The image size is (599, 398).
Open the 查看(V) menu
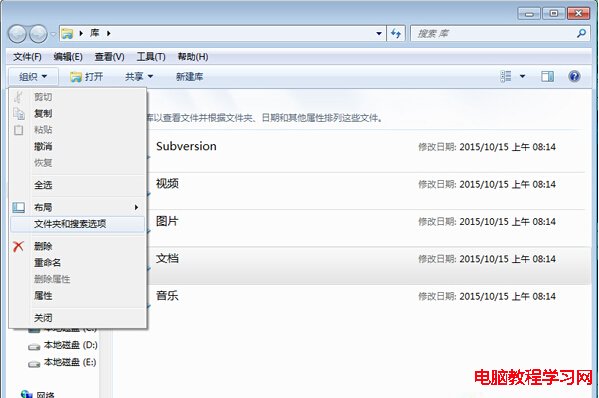(x=109, y=57)
